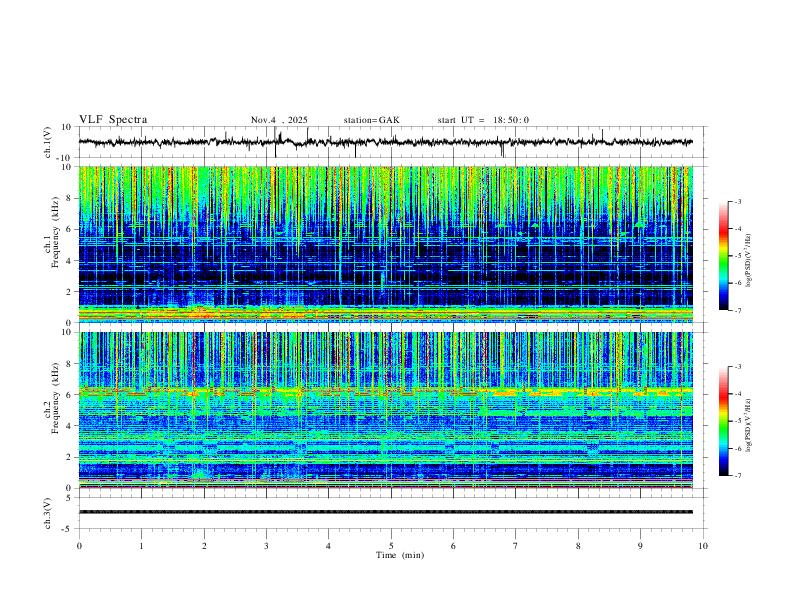Select the "start UT = 18:50: 0" text
The height and width of the screenshot is (612, 792).
click(x=483, y=120)
